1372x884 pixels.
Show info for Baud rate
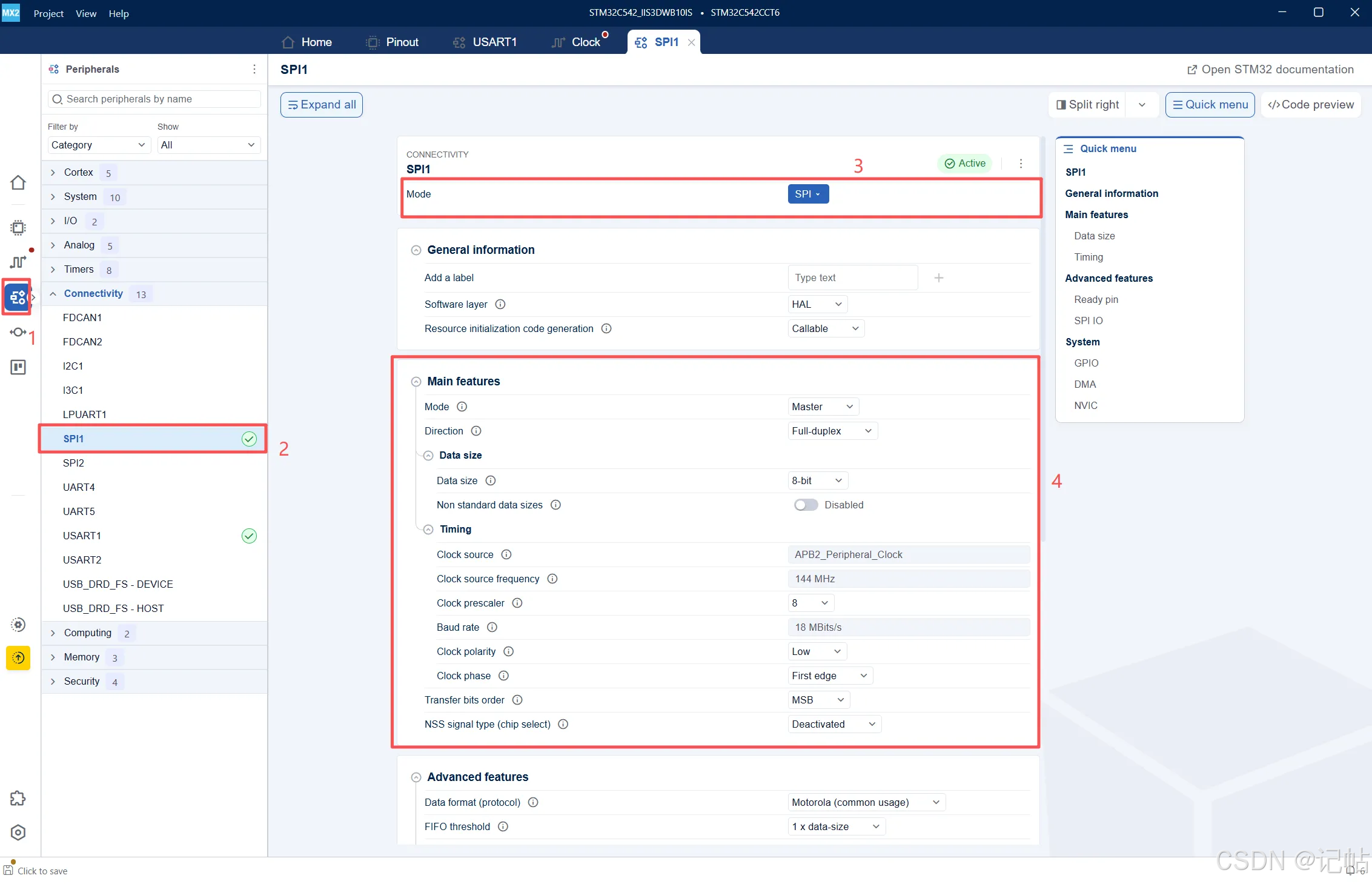492,627
